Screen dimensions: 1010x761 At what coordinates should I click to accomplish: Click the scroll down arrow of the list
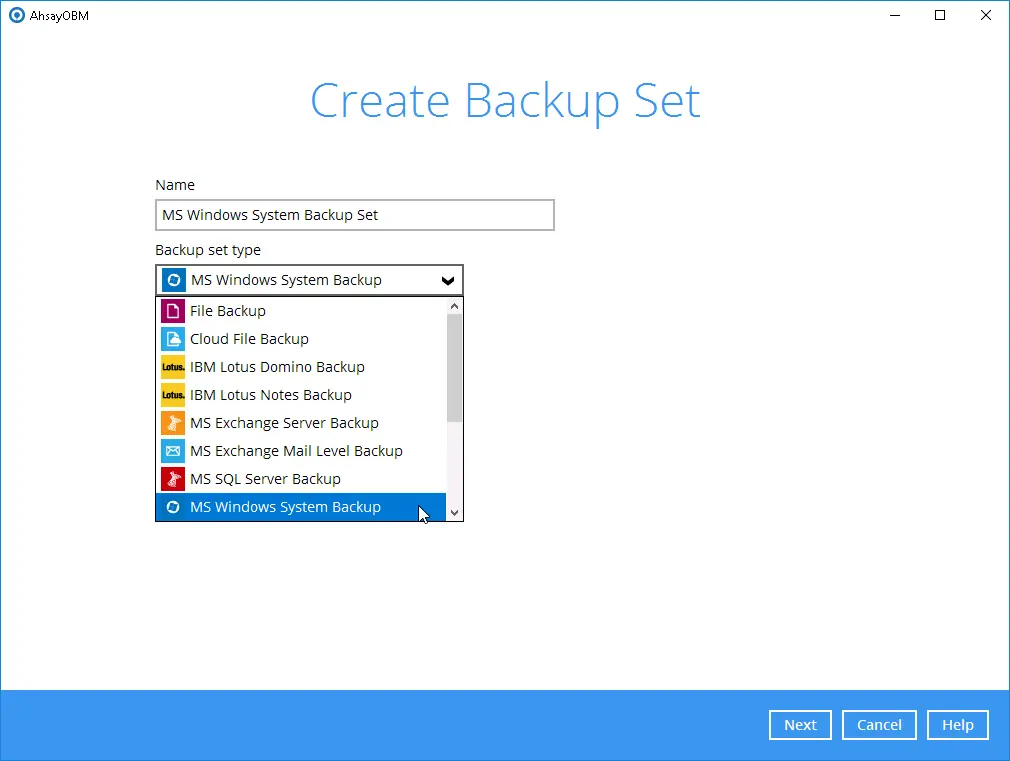[455, 512]
